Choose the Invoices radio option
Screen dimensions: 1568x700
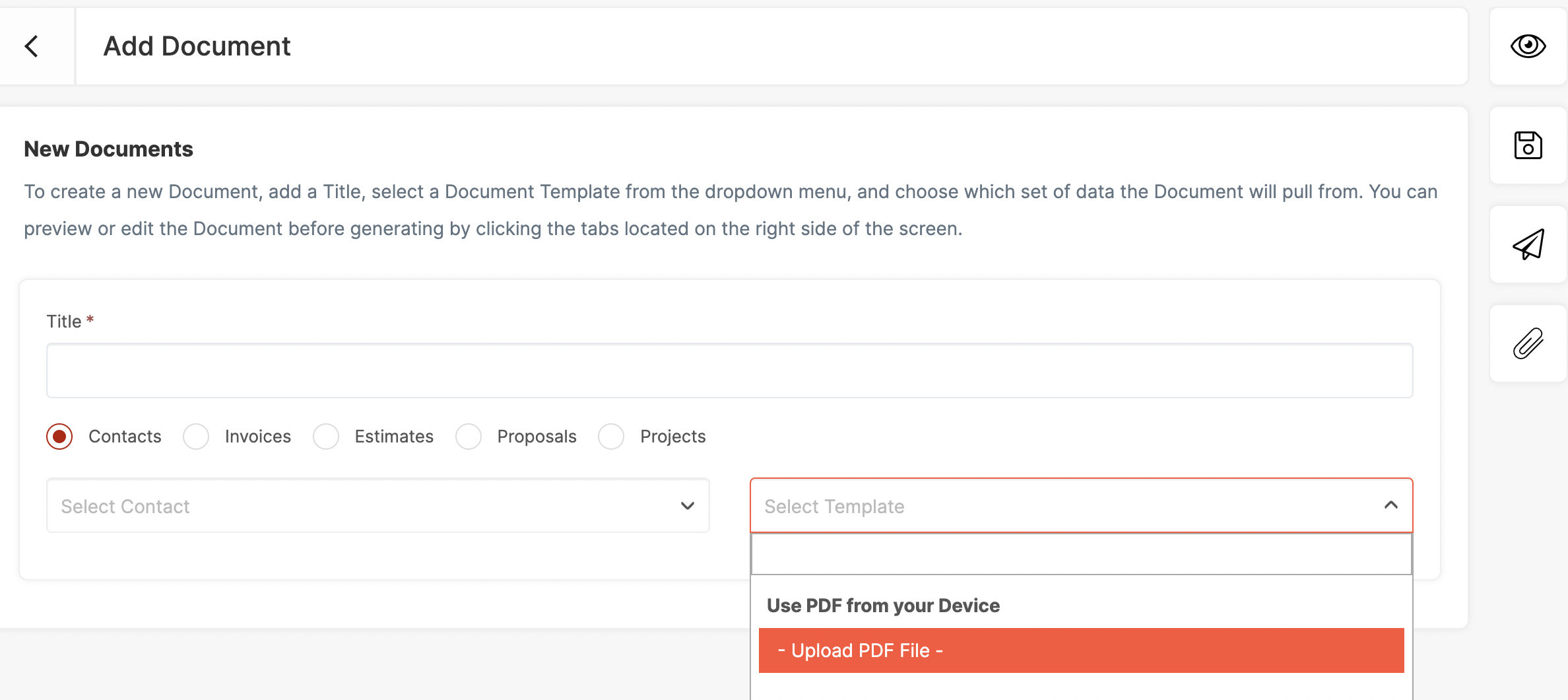point(196,437)
